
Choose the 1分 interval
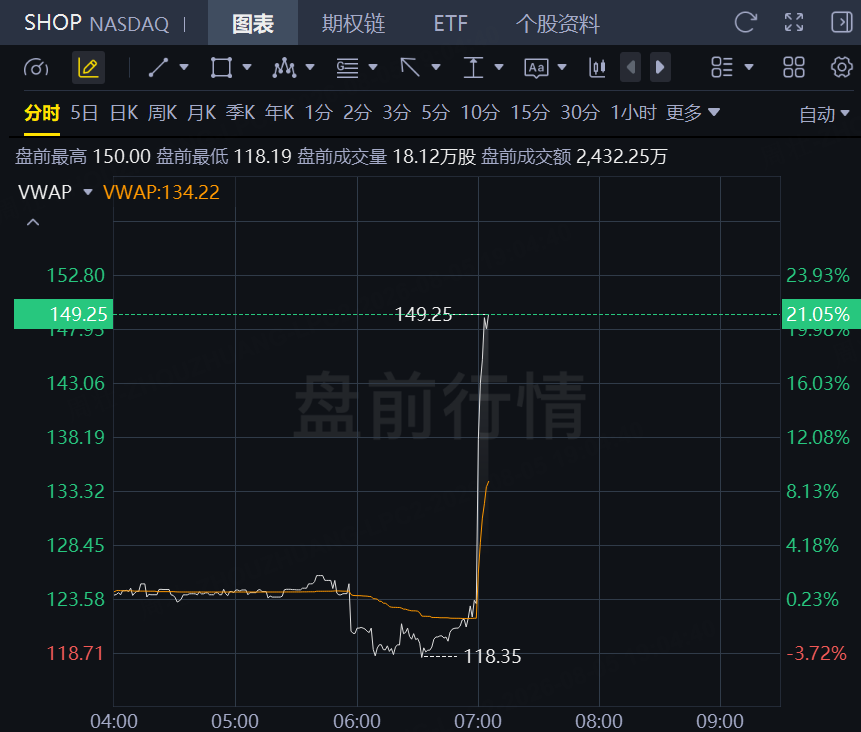click(x=318, y=113)
